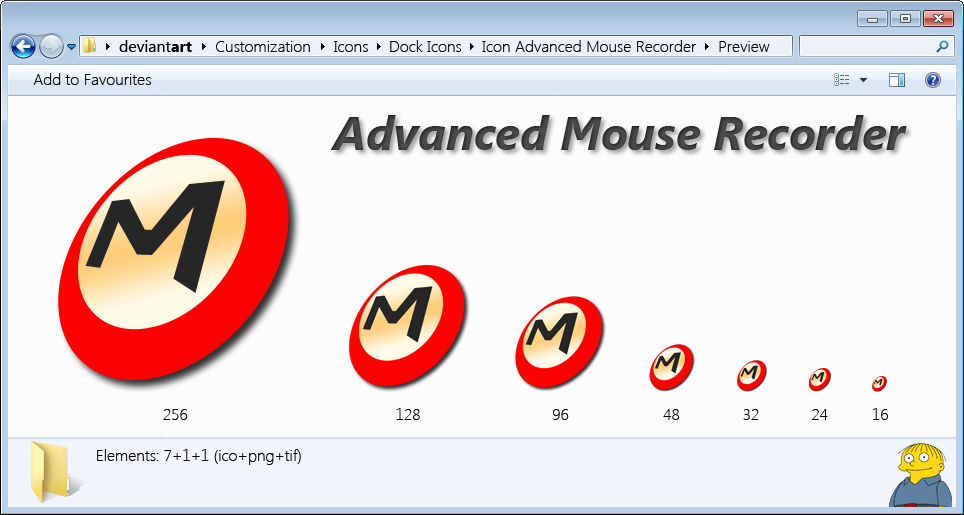
Task: Click the Elements: 7+1+1 (ico+png+tif) text
Action: click(199, 456)
